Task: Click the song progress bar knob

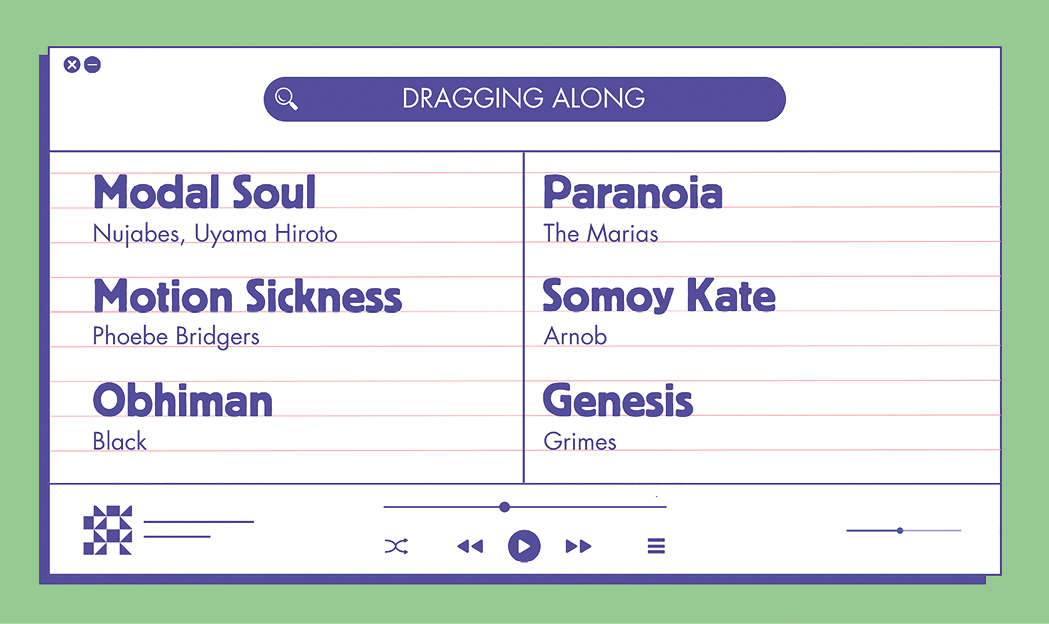Action: point(504,507)
